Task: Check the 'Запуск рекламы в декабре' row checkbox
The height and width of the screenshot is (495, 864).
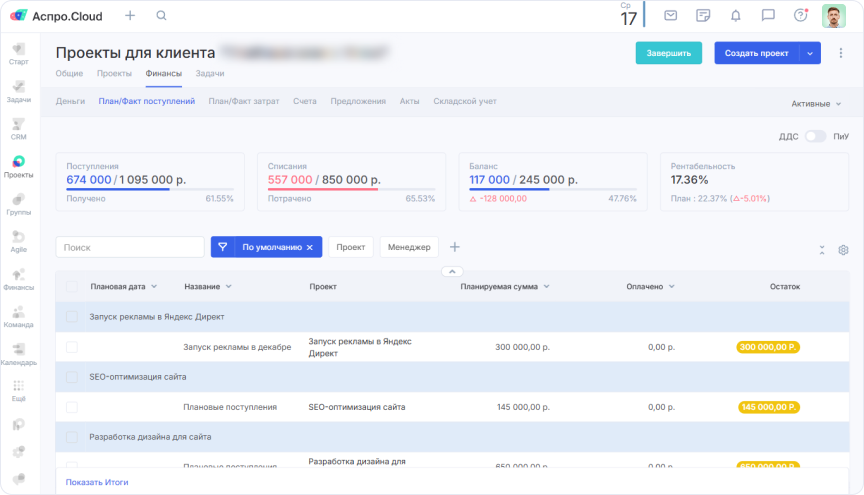Action: (71, 347)
